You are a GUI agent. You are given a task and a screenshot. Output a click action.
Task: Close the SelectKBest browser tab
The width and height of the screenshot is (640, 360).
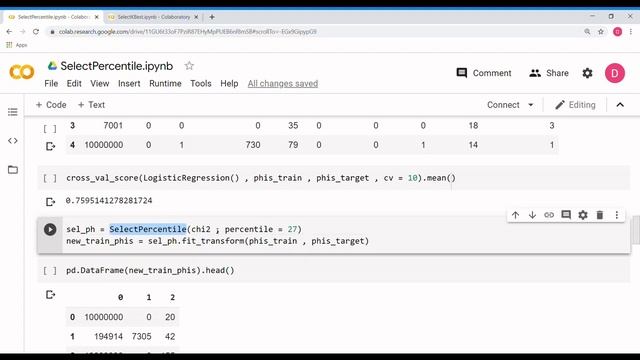coord(196,17)
